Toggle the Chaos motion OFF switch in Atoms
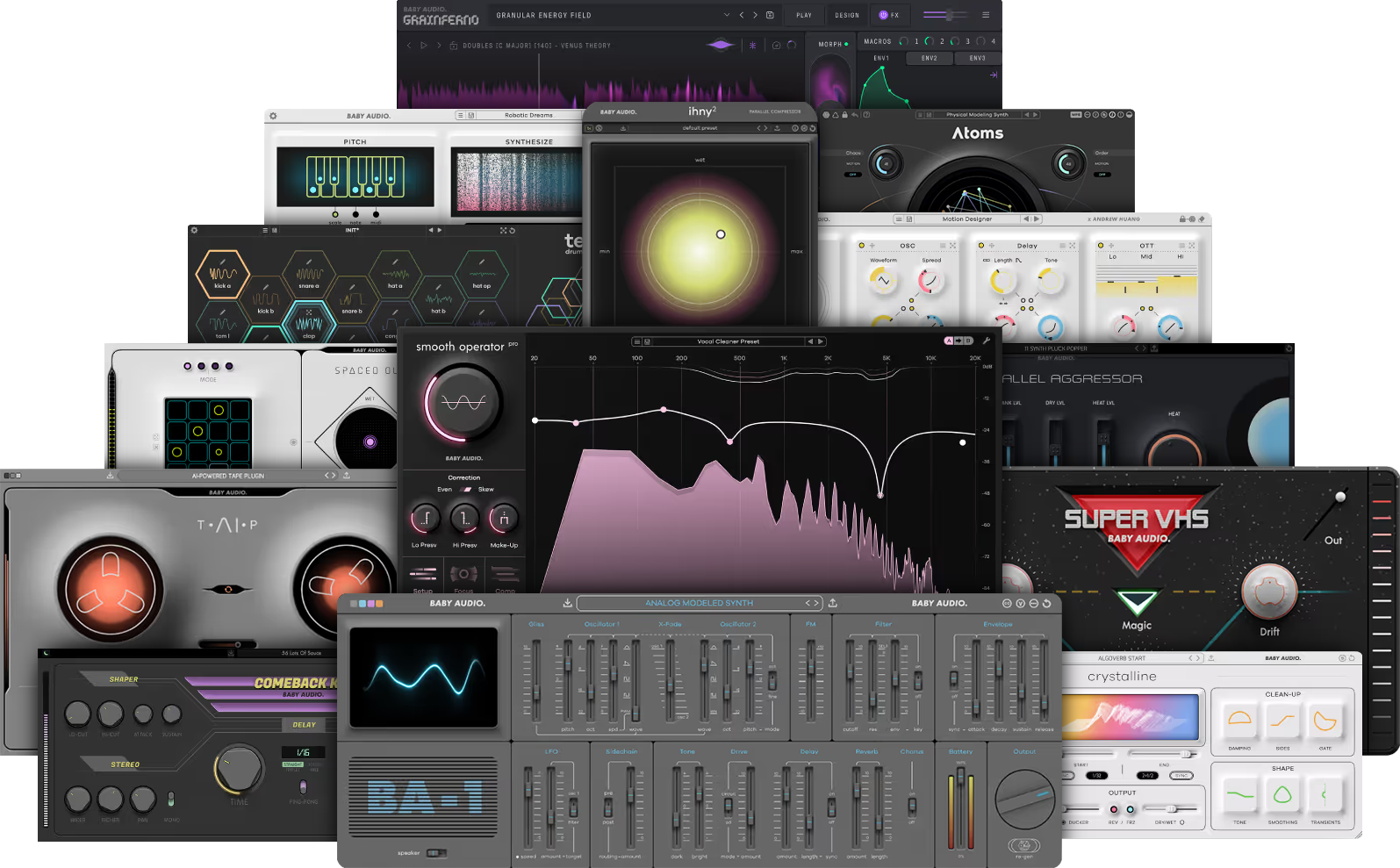 pos(852,174)
